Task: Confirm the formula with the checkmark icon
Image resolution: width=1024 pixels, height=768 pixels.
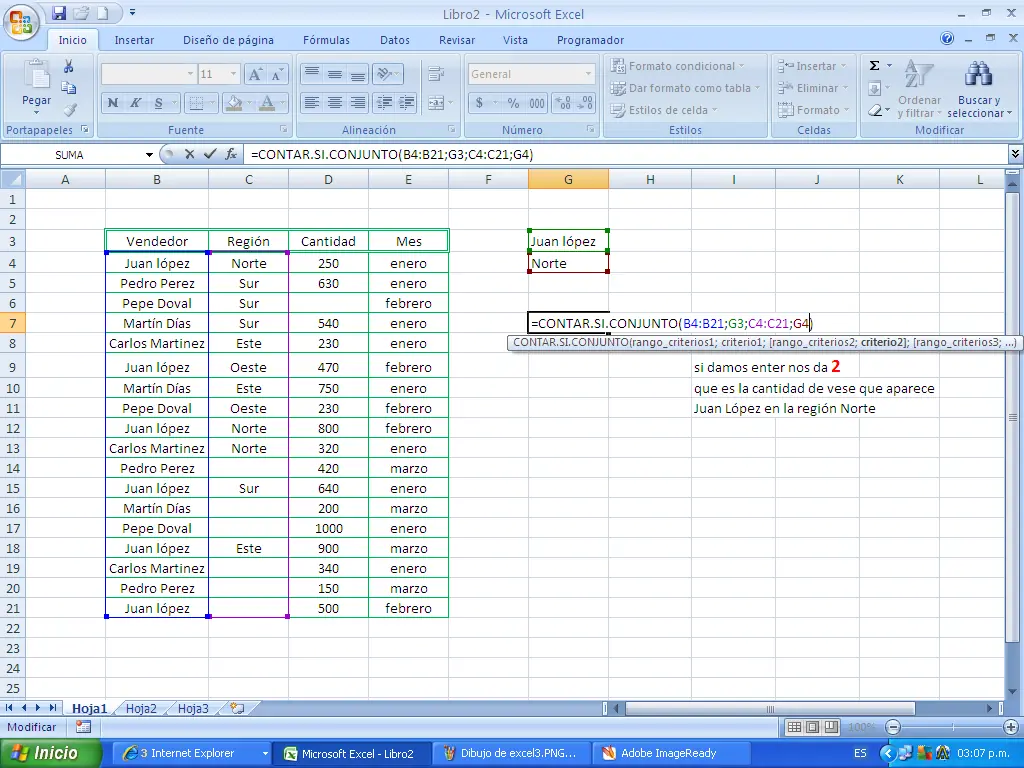Action: coord(209,155)
